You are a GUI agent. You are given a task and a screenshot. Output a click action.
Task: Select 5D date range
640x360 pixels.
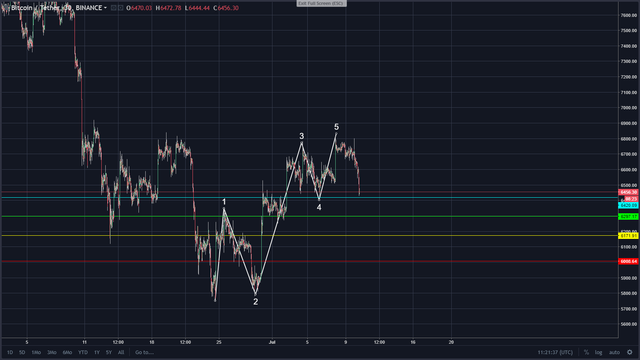[22, 352]
